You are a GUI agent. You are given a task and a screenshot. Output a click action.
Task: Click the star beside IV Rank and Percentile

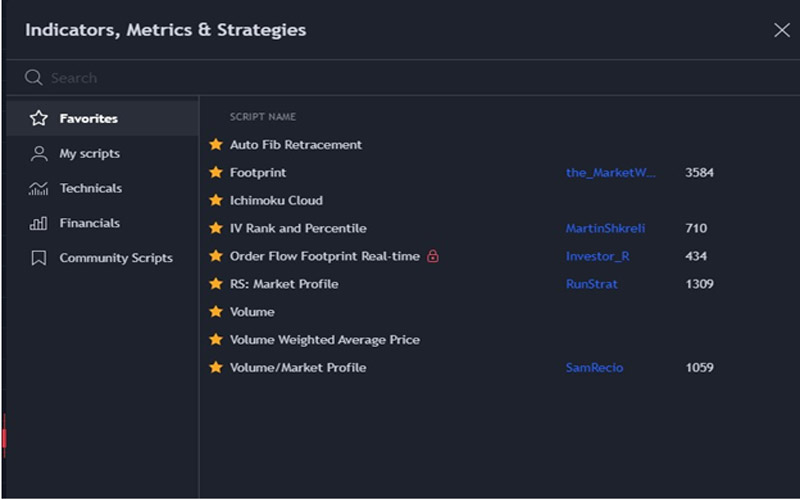[x=215, y=229]
